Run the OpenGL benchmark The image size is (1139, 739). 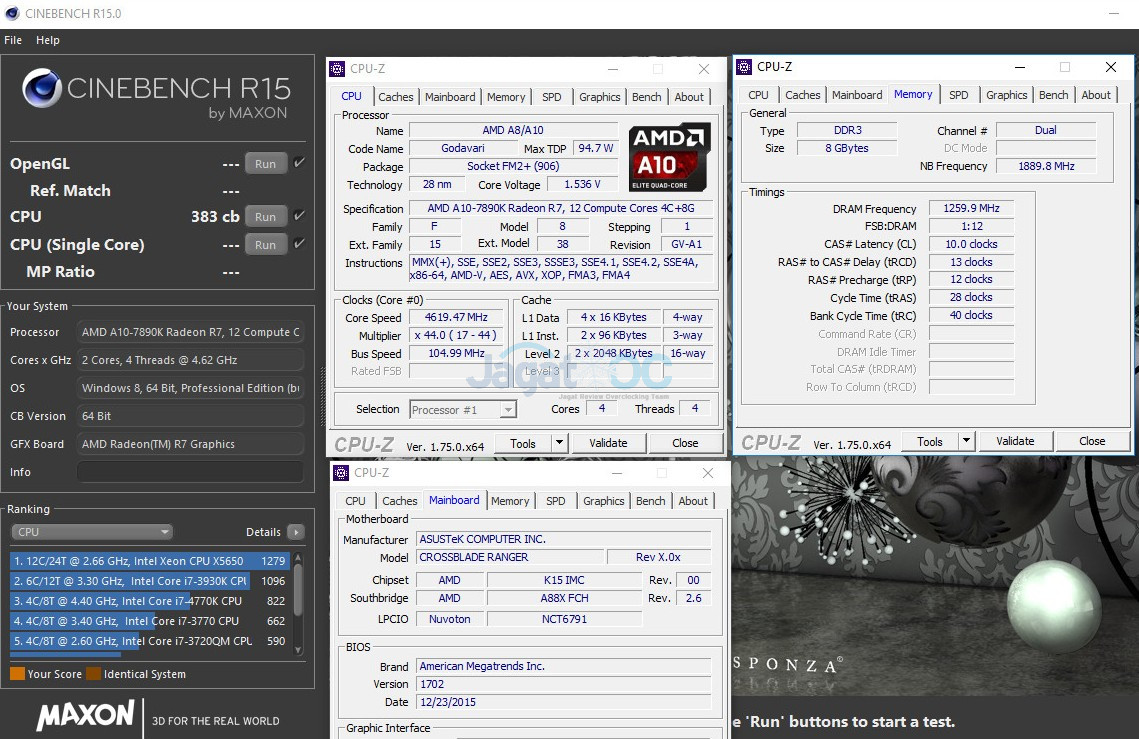(265, 163)
